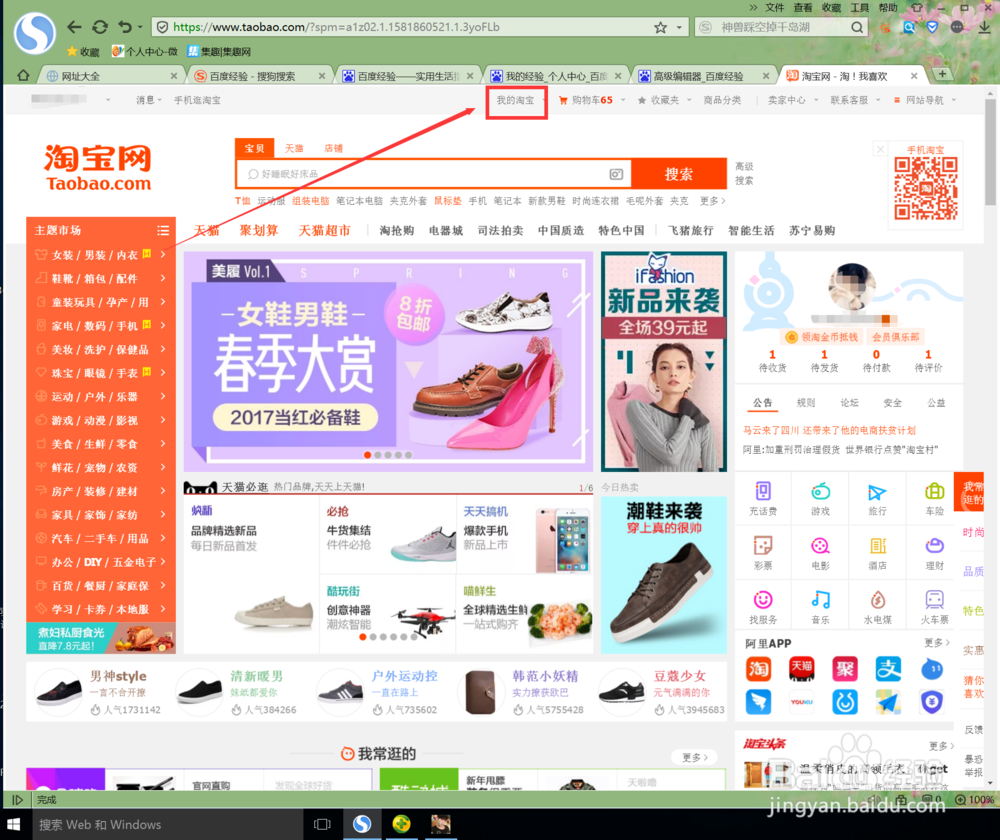This screenshot has height=840, width=1000.
Task: Click browser back arrow button
Action: pyautogui.click(x=75, y=27)
